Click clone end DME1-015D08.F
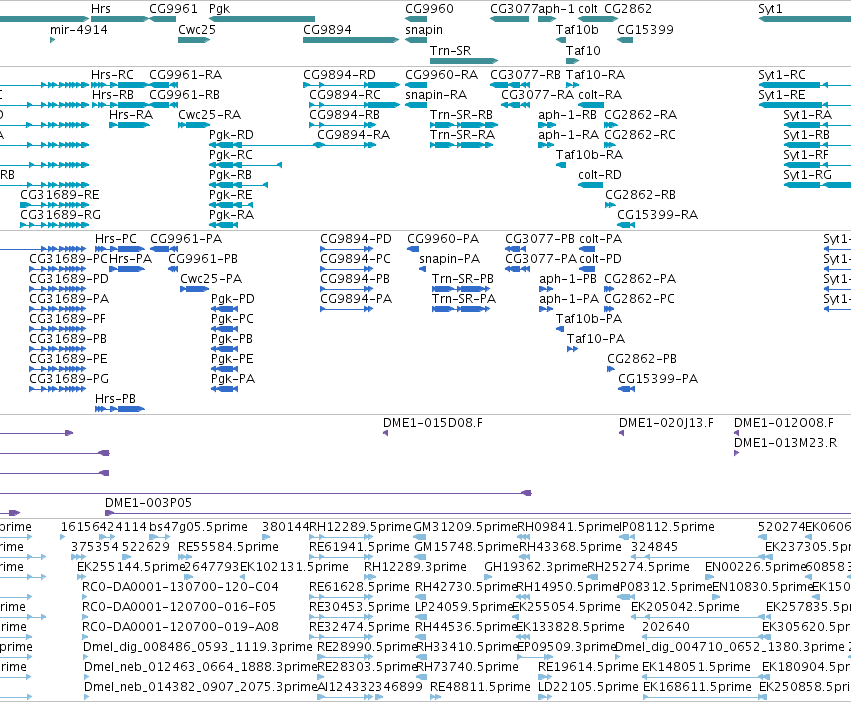 [433, 423]
